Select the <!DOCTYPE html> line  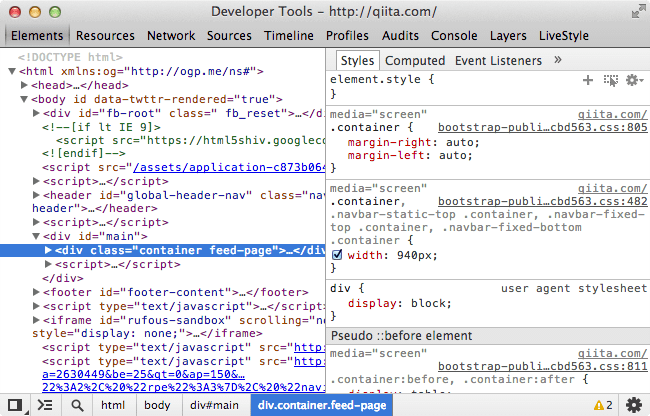[70, 57]
